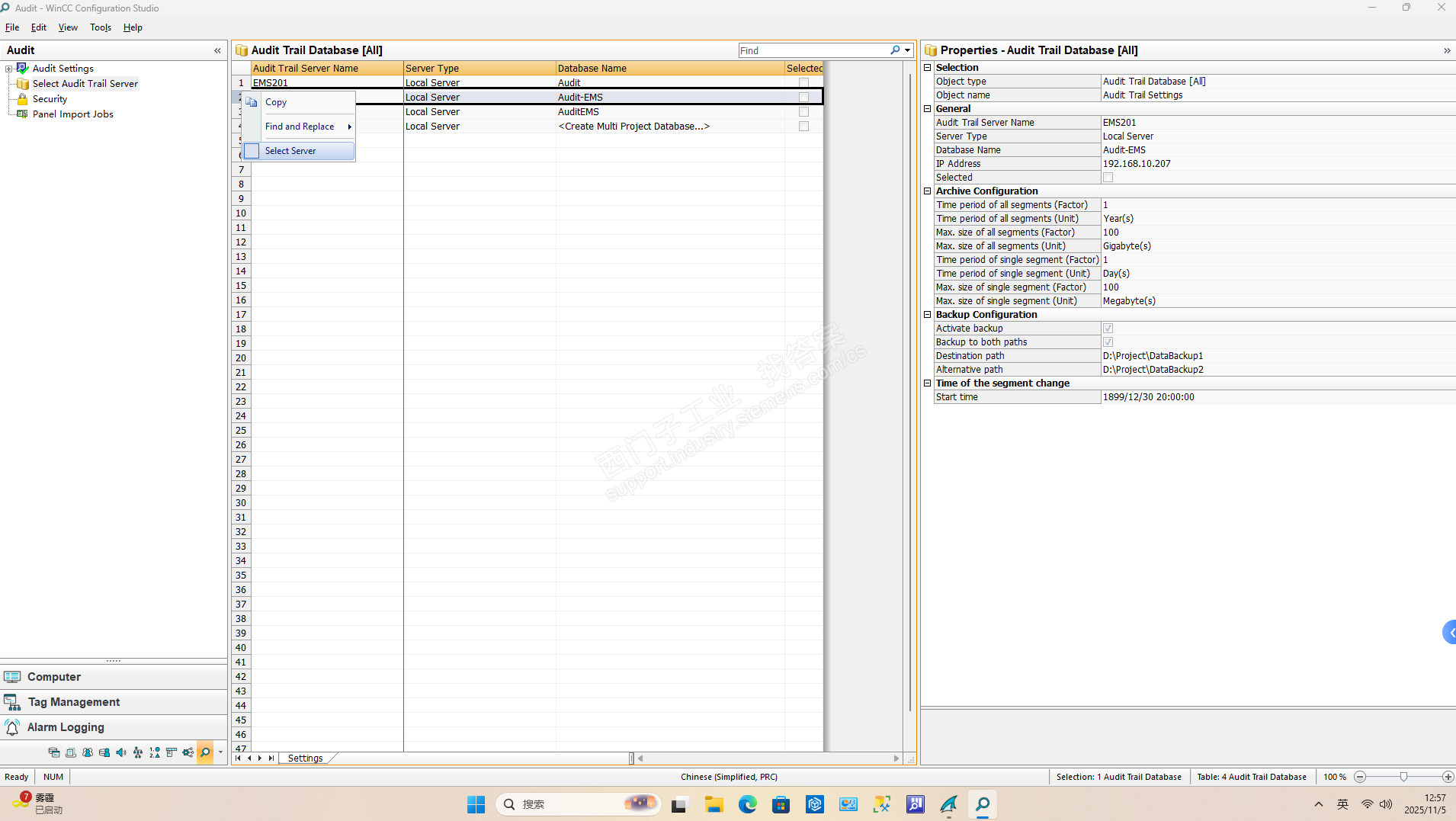Image resolution: width=1456 pixels, height=821 pixels.
Task: Open Microsoft Store from the taskbar
Action: coord(781,804)
